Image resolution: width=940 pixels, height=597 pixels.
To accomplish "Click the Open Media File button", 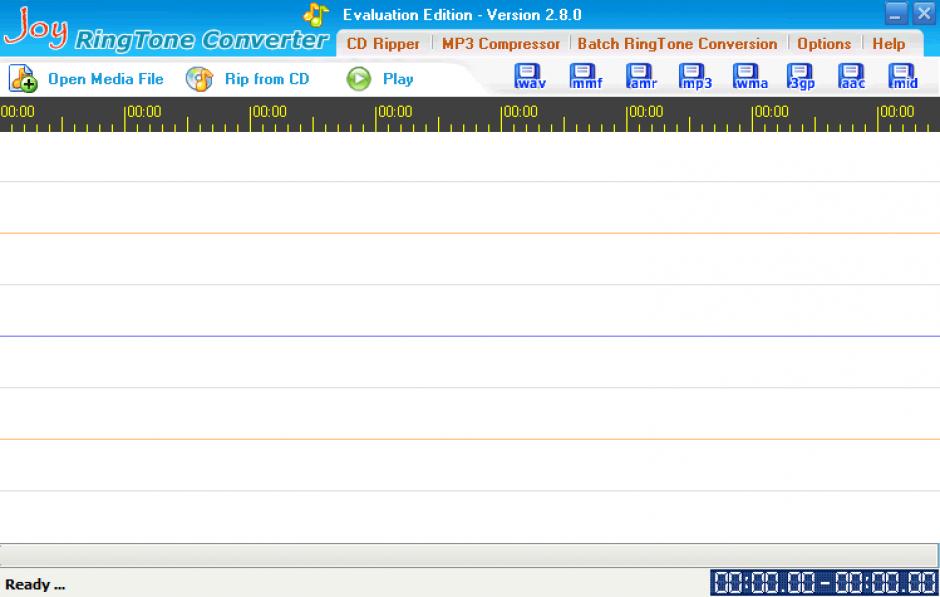I will [x=87, y=79].
